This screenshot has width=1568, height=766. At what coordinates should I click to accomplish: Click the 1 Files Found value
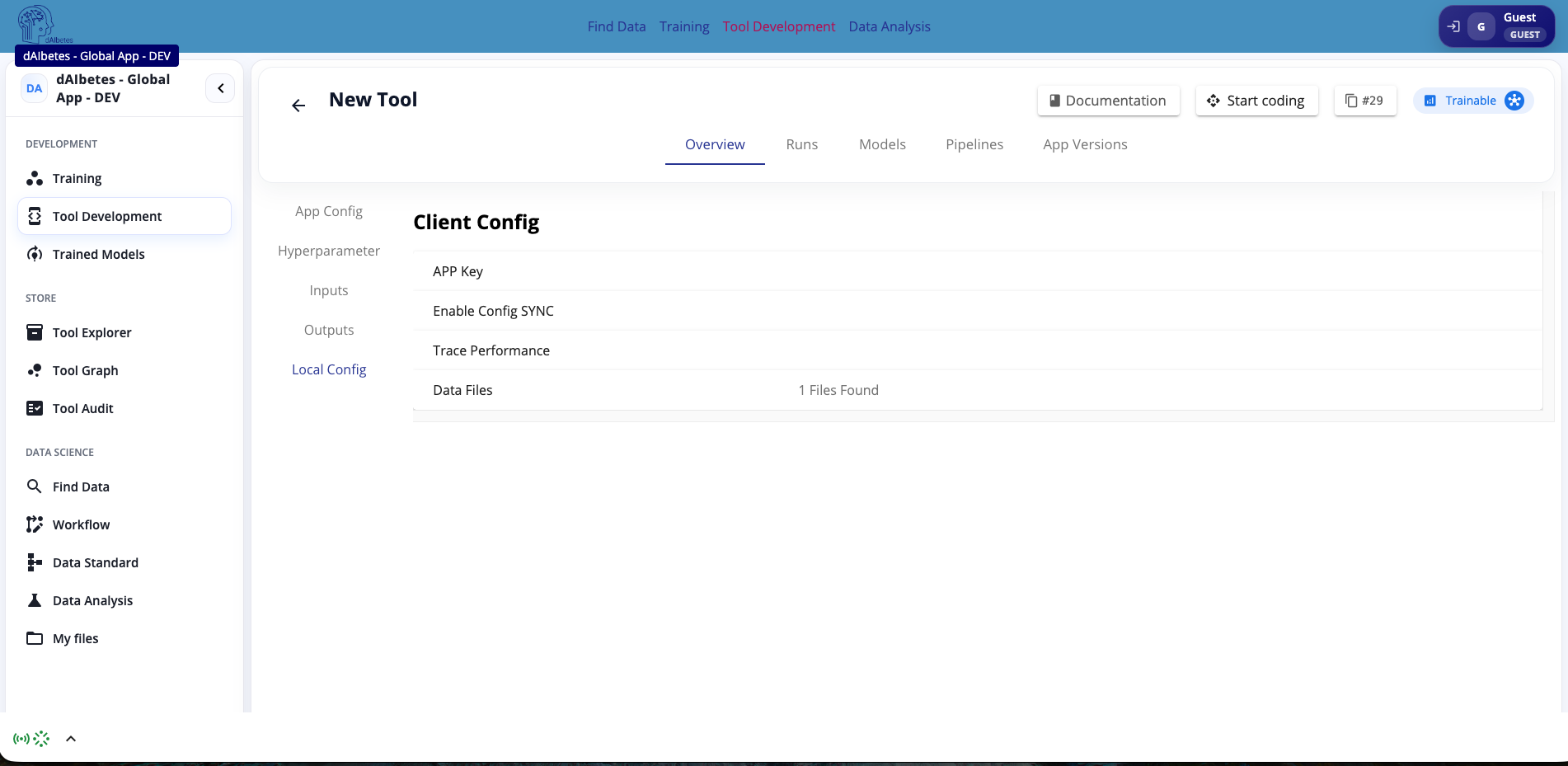click(838, 390)
